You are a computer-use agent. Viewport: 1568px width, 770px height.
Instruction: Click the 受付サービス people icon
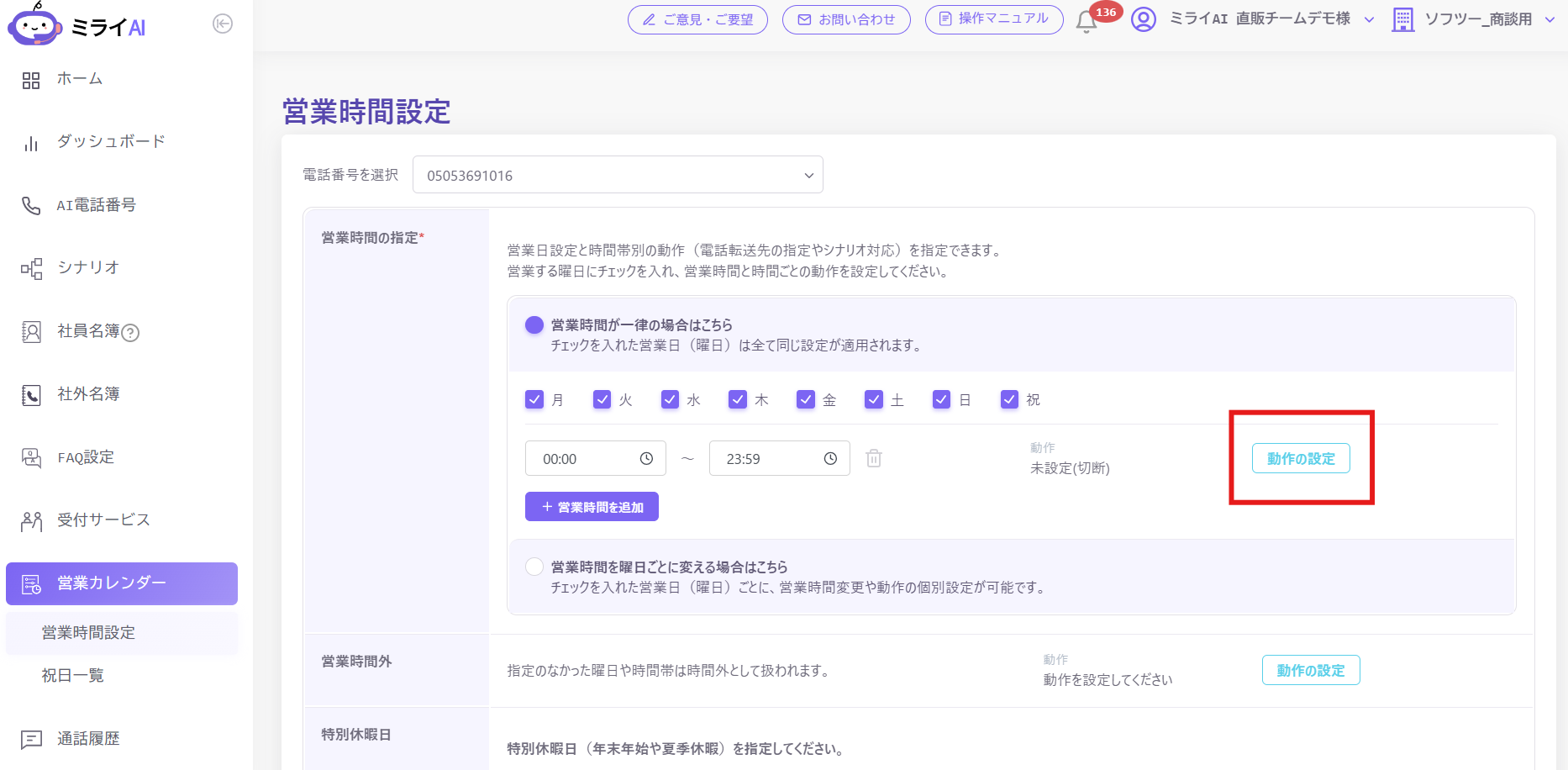31,521
